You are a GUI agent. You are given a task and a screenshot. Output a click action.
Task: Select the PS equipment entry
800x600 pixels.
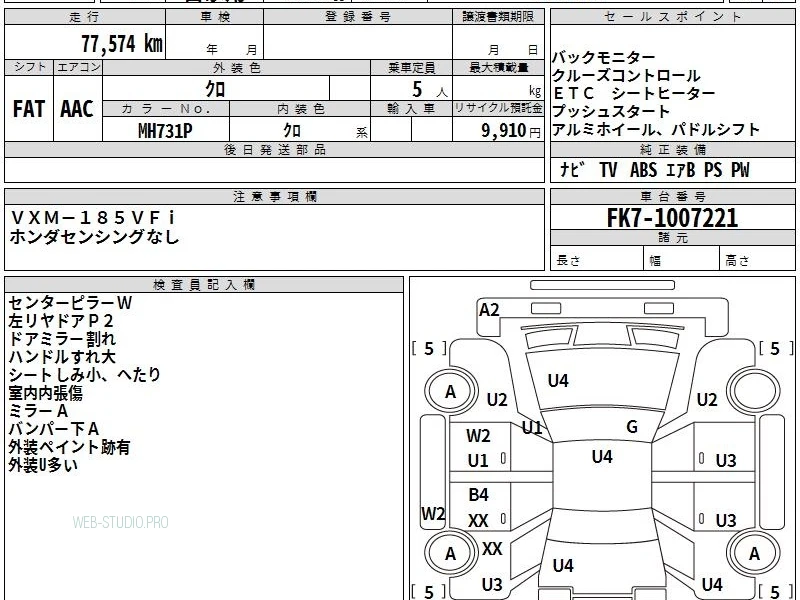coord(713,169)
